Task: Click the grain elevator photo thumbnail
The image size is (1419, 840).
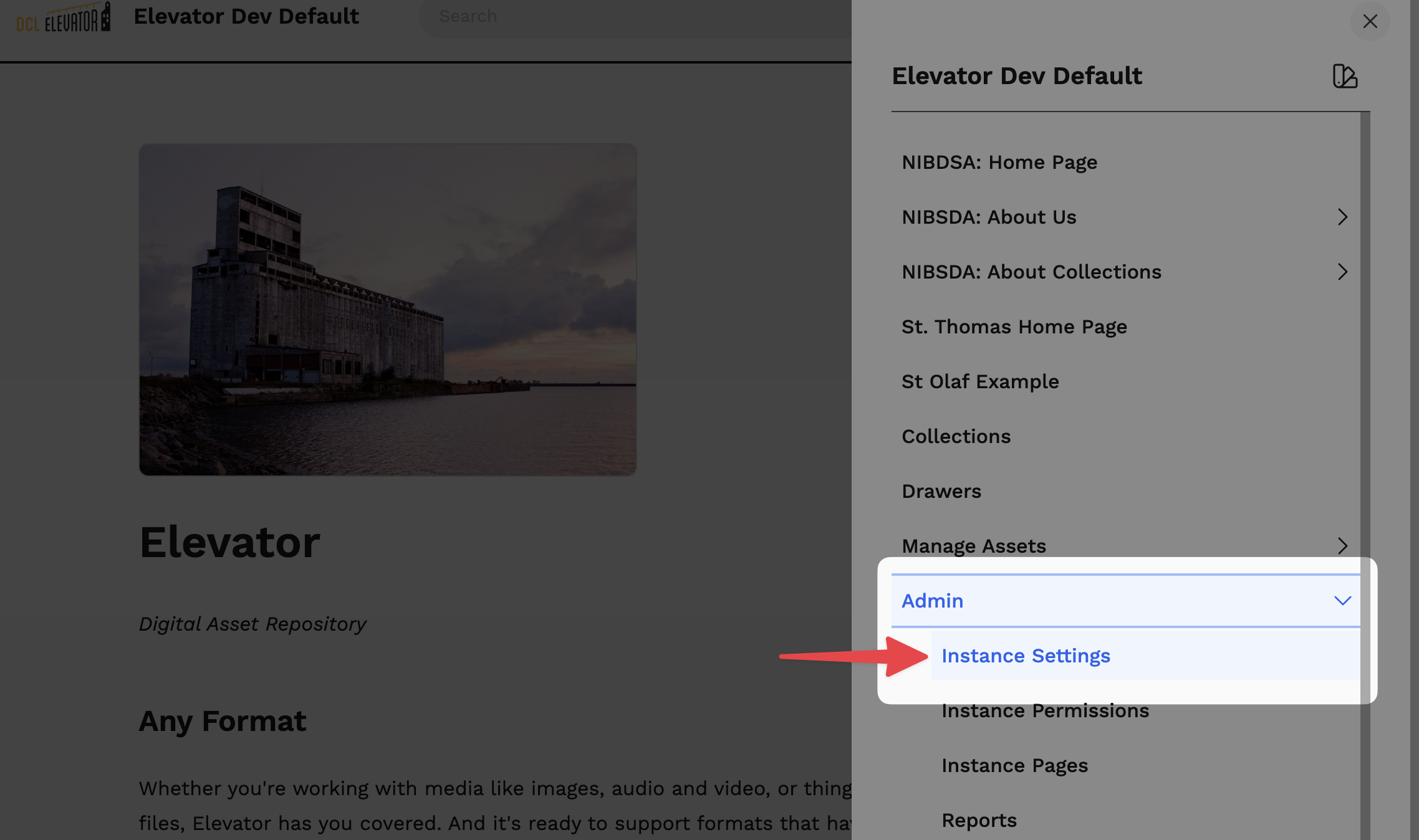Action: pos(387,308)
